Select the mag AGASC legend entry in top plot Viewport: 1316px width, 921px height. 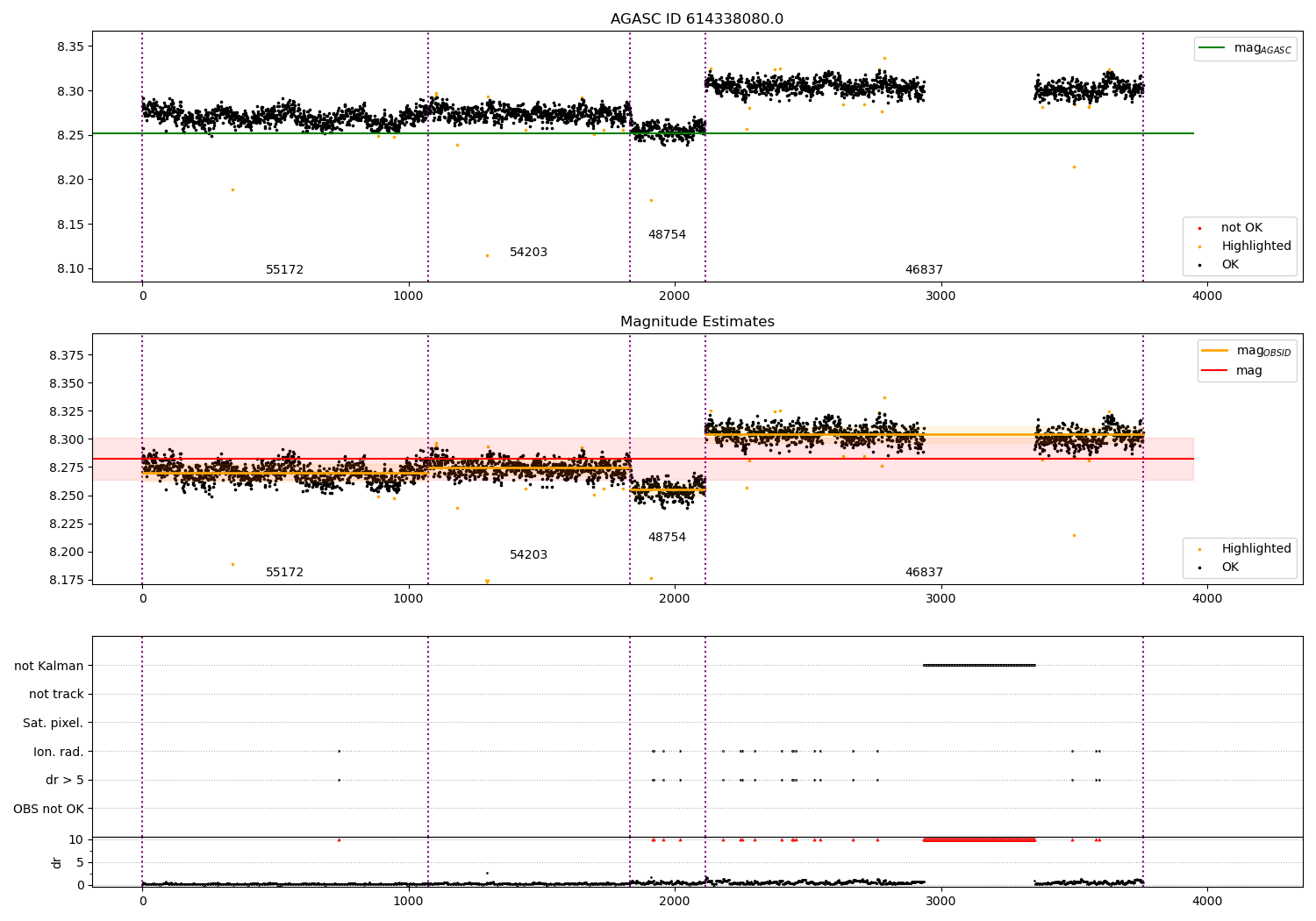tap(1245, 48)
